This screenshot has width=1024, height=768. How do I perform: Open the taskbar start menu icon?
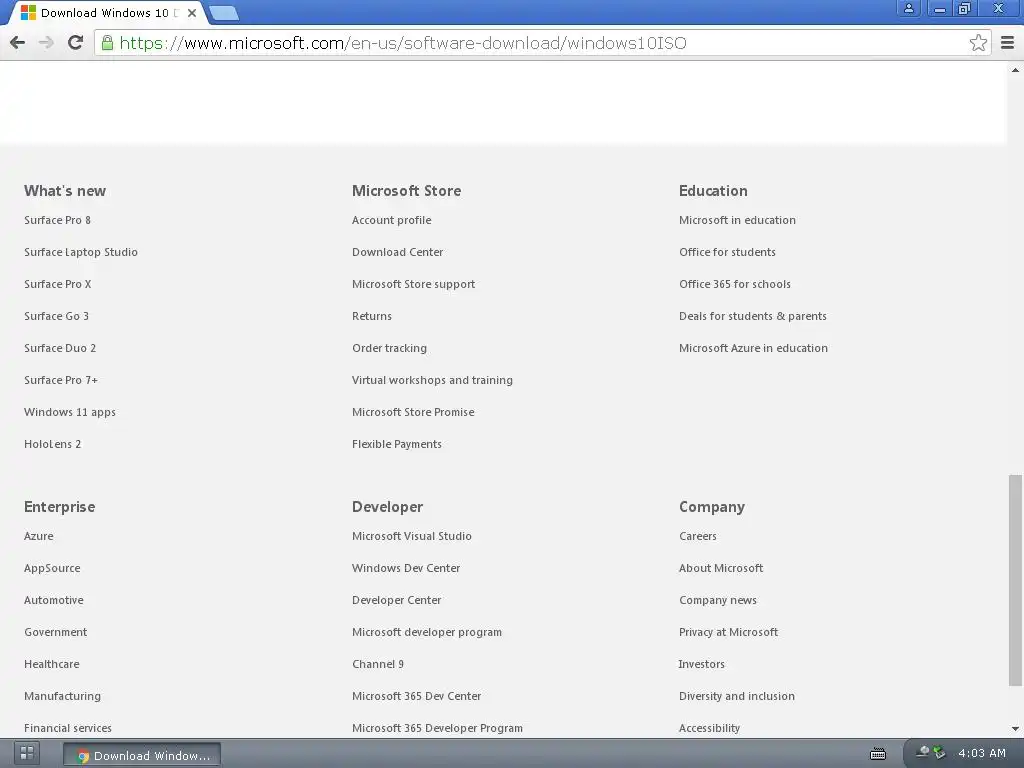point(27,753)
